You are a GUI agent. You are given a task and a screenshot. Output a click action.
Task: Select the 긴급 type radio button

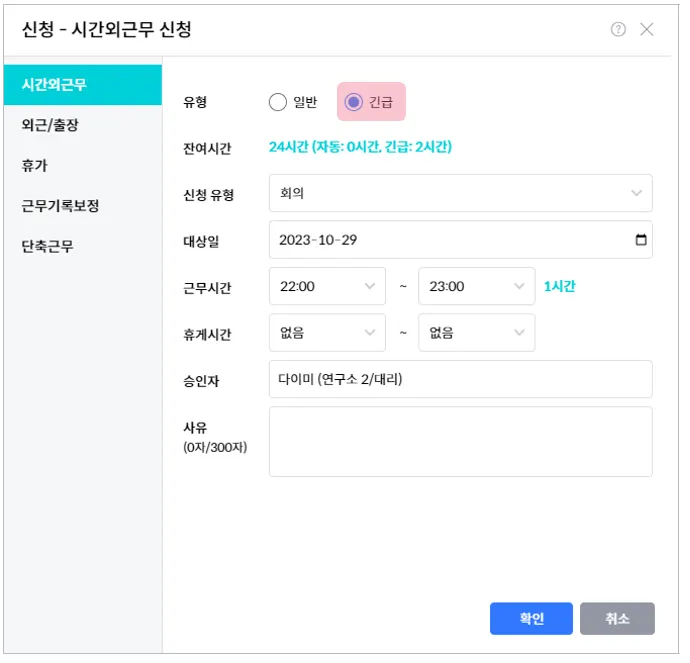(x=353, y=102)
